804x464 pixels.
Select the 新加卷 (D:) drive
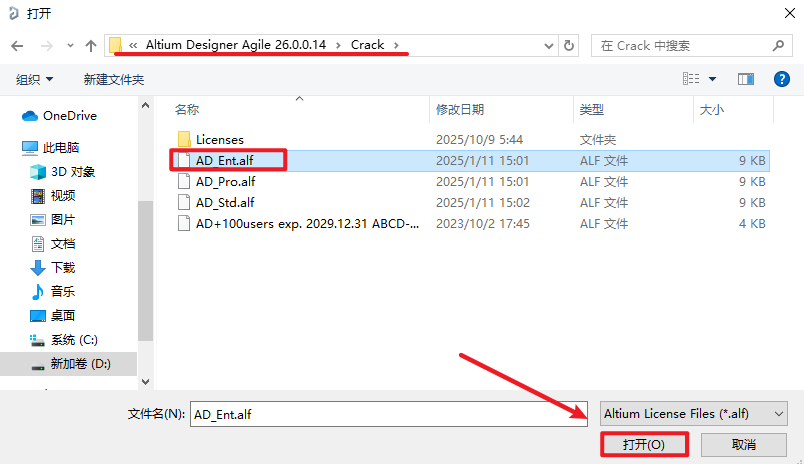pos(80,364)
